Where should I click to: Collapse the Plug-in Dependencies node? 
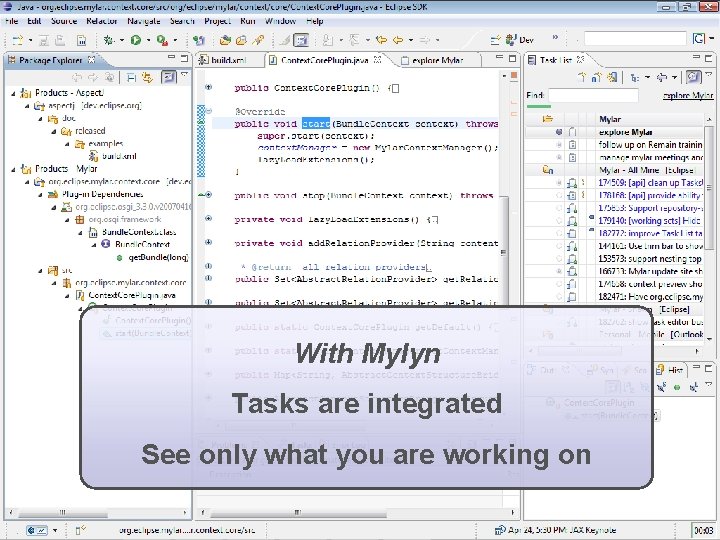pos(40,195)
